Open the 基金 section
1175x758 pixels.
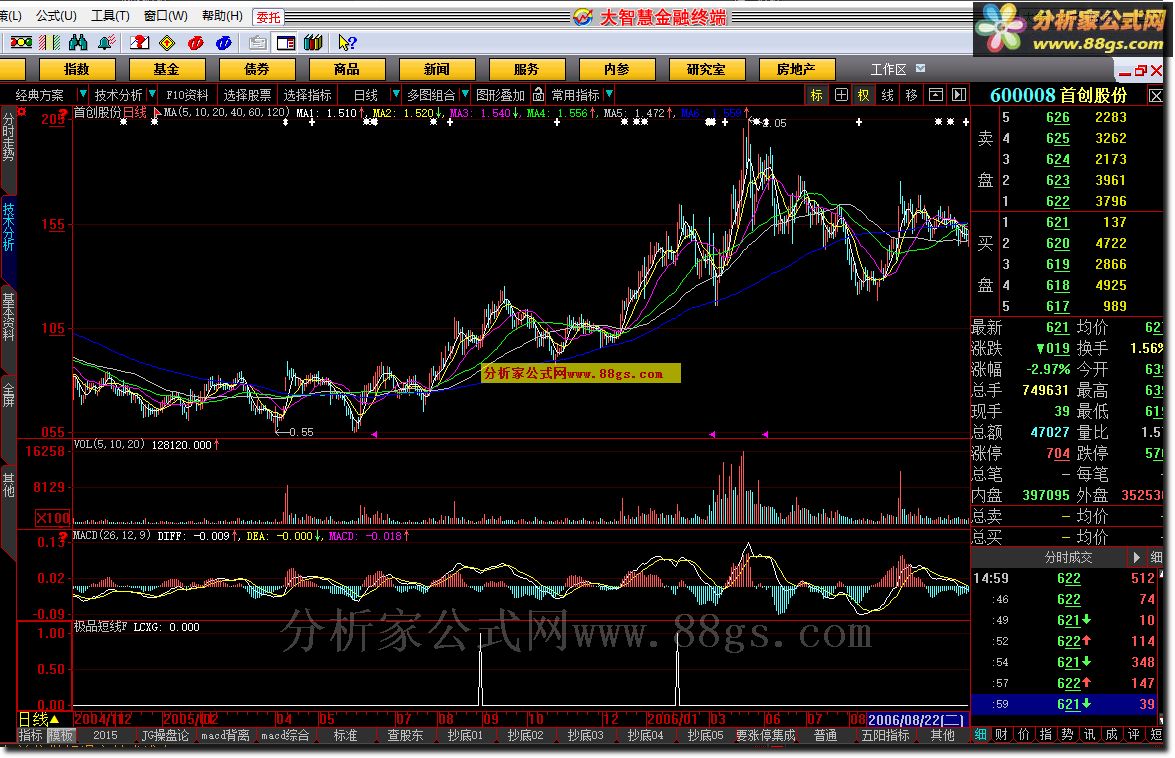point(166,70)
